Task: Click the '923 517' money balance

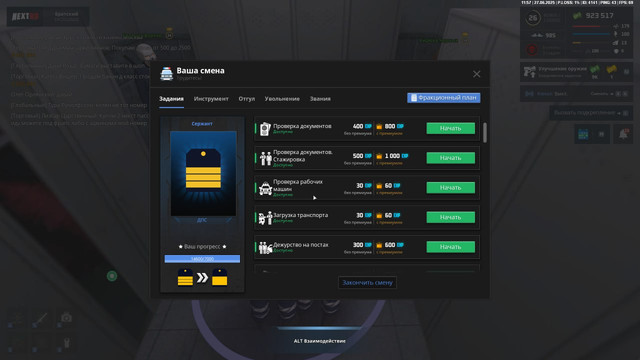Action: point(599,16)
